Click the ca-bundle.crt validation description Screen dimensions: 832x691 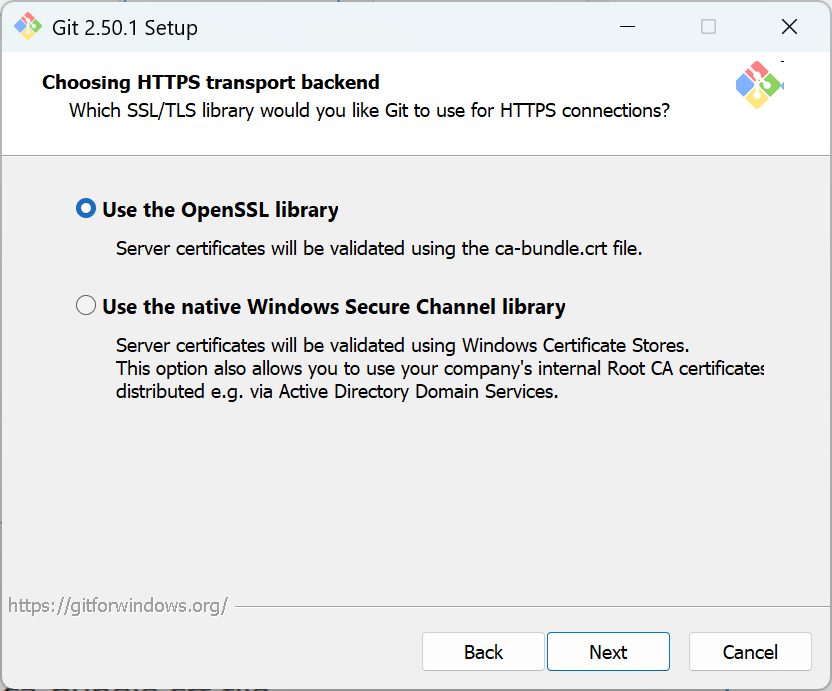click(379, 248)
